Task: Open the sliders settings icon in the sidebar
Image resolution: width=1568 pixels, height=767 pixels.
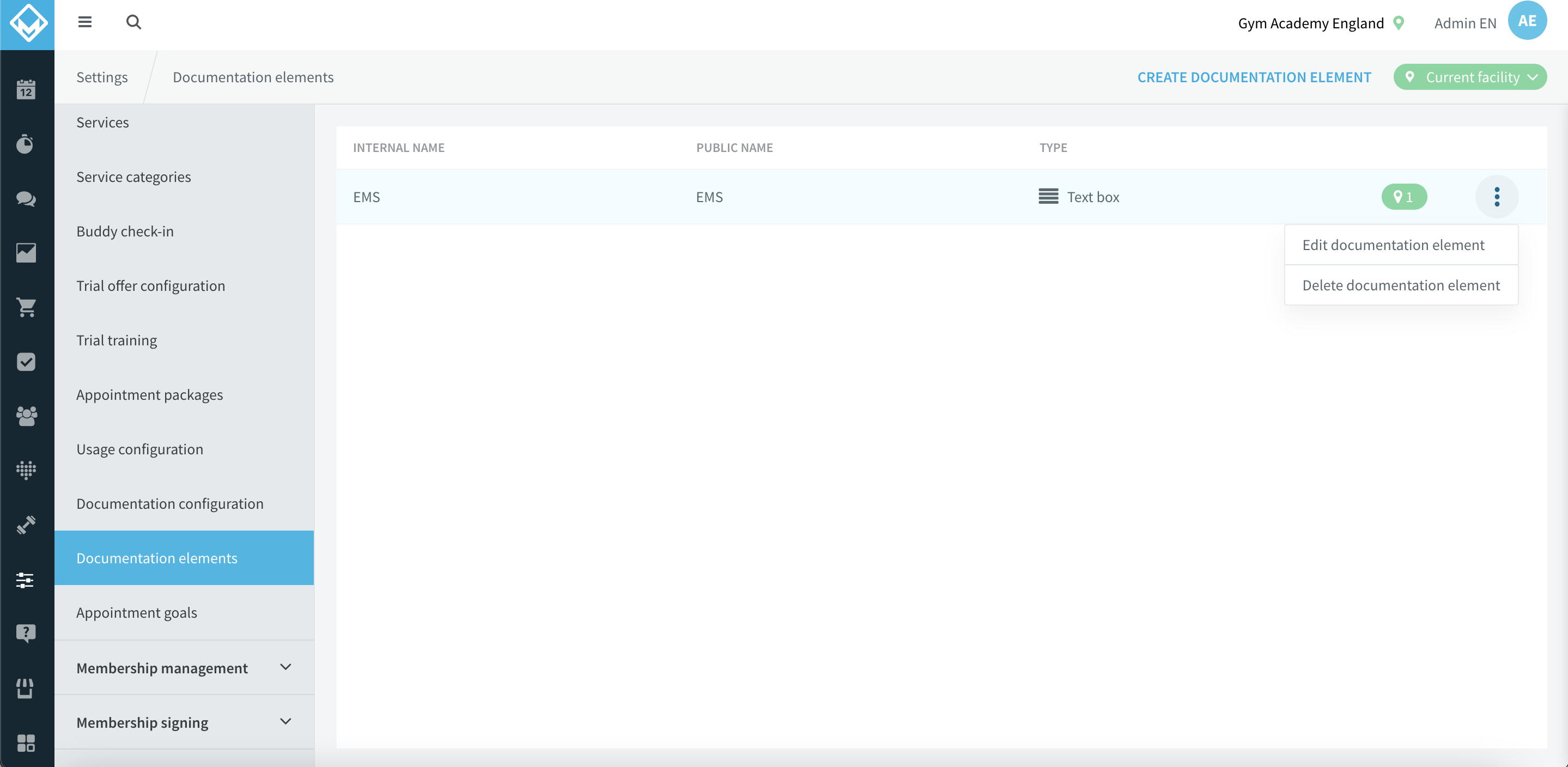Action: (x=26, y=580)
